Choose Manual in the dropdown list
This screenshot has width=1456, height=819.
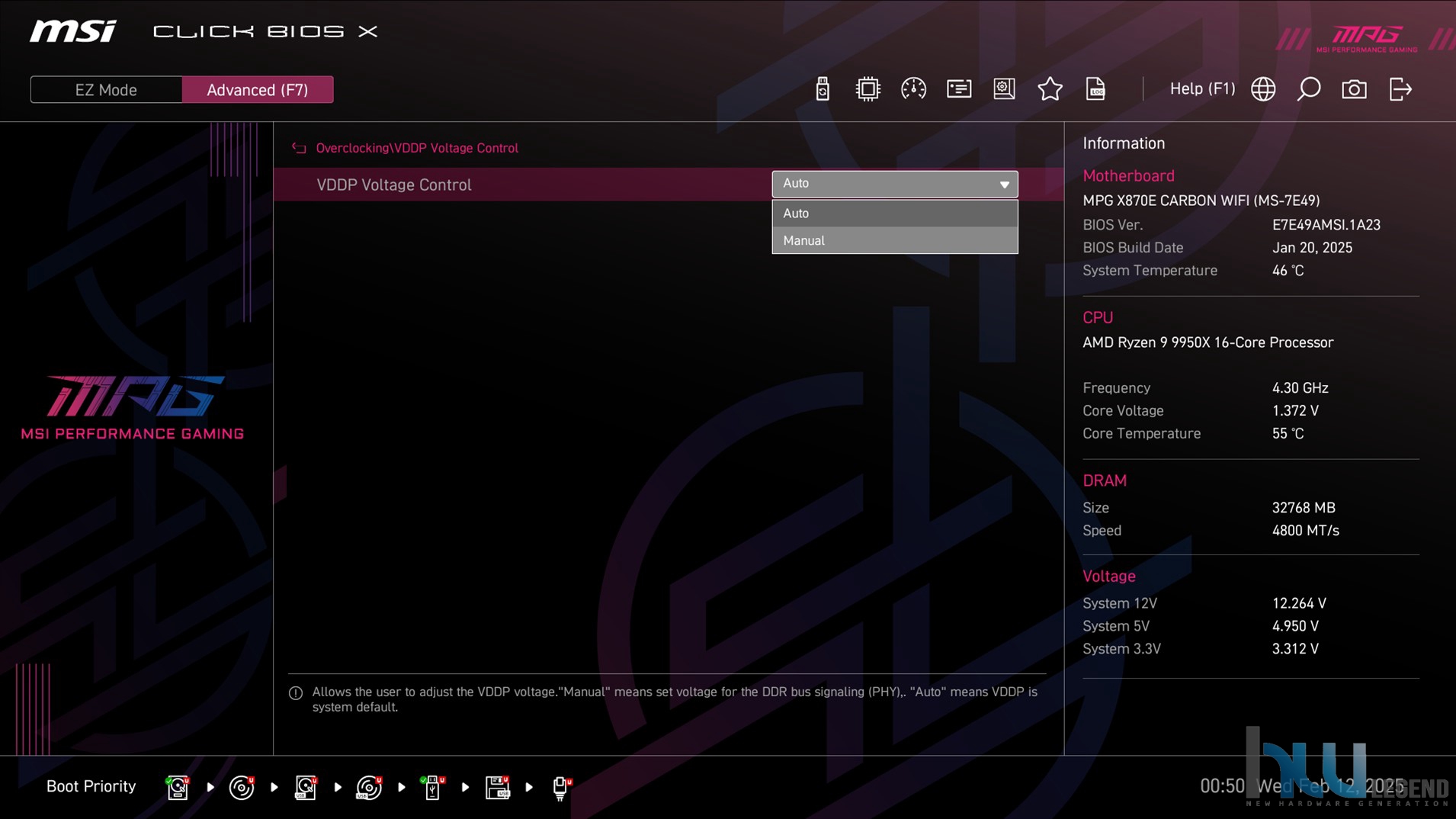pos(894,240)
